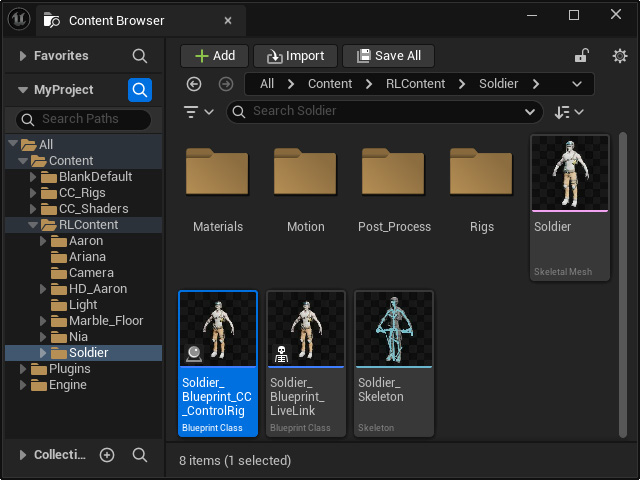Image resolution: width=640 pixels, height=480 pixels.
Task: Add a new collection with plus icon
Action: tap(107, 455)
